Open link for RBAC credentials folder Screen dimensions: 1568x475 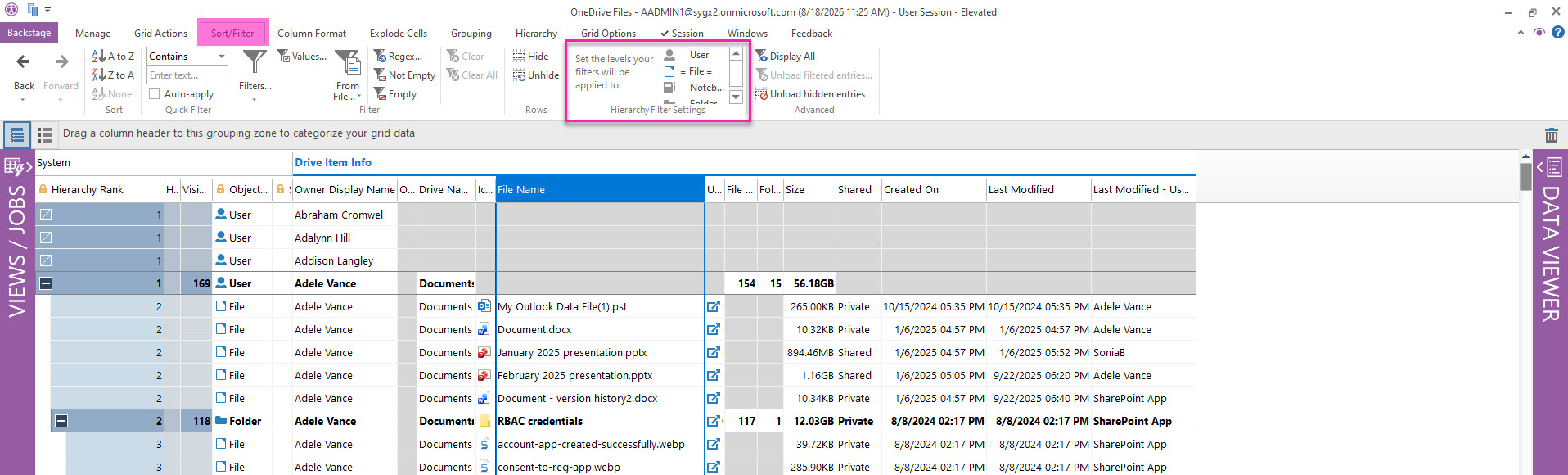pos(714,421)
